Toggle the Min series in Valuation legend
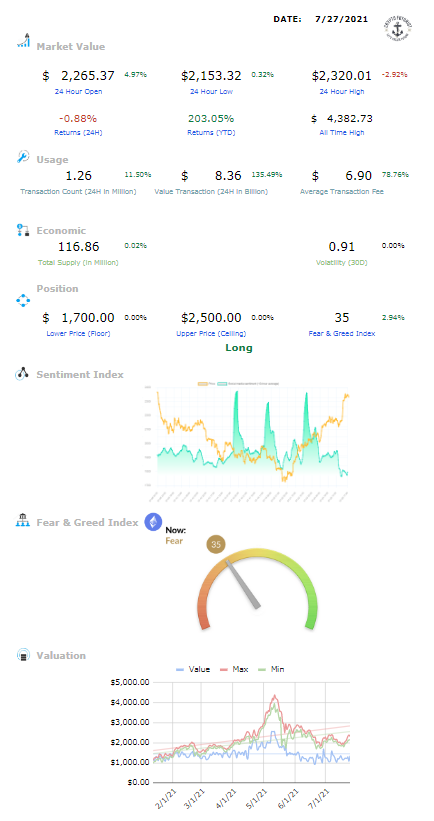Image resolution: width=434 pixels, height=821 pixels. pos(271,669)
